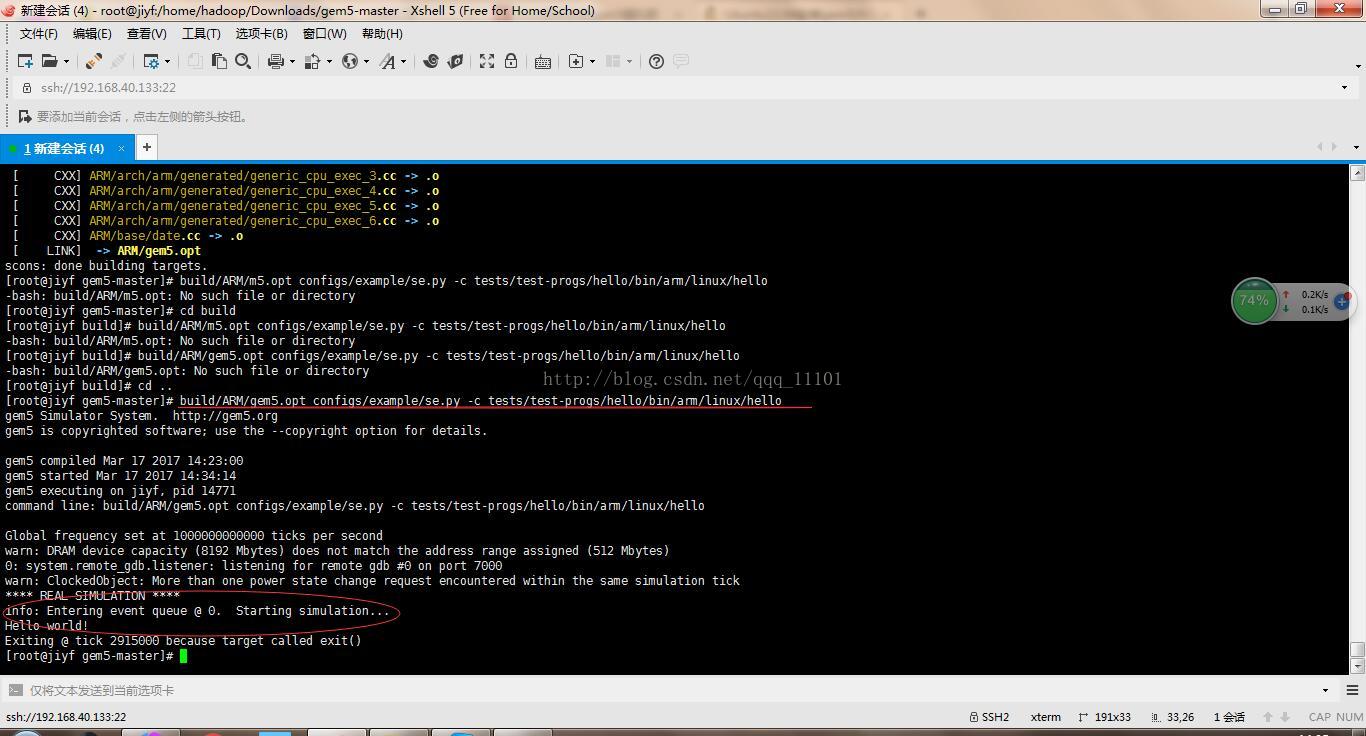Click the floating widget blue plus button
Screen dimensions: 1366x736
pos(1342,301)
